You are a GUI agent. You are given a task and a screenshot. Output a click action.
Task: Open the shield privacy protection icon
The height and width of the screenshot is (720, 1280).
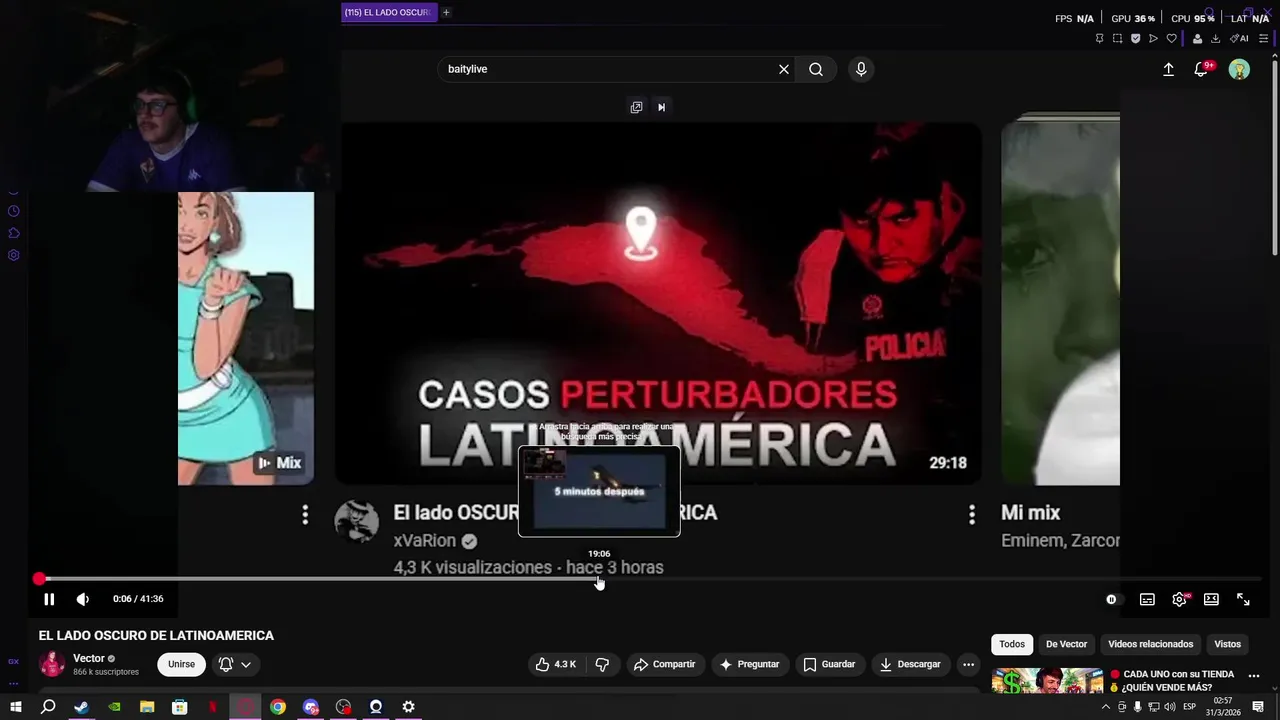click(x=1135, y=38)
